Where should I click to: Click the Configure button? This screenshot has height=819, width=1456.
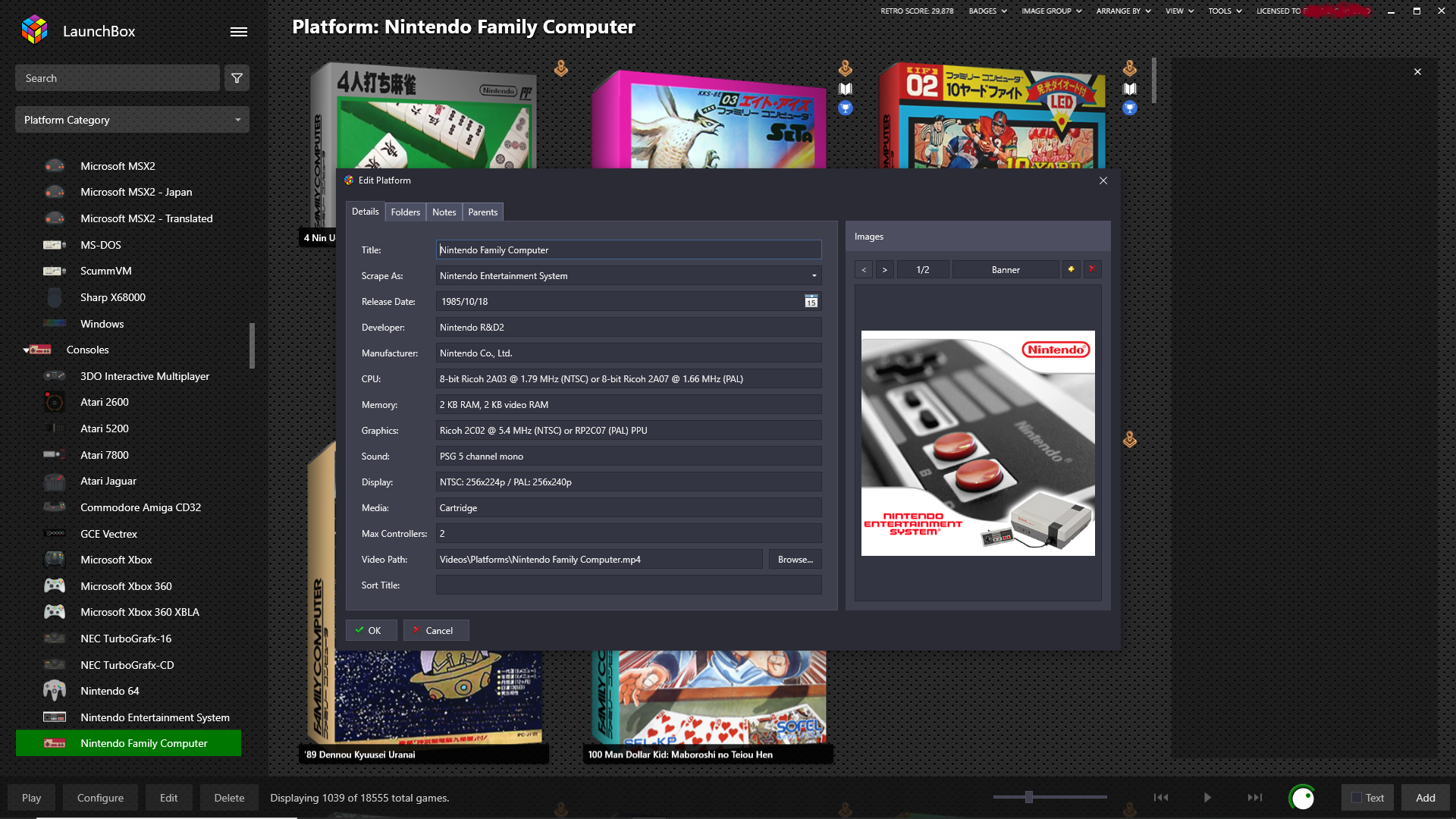pos(100,798)
